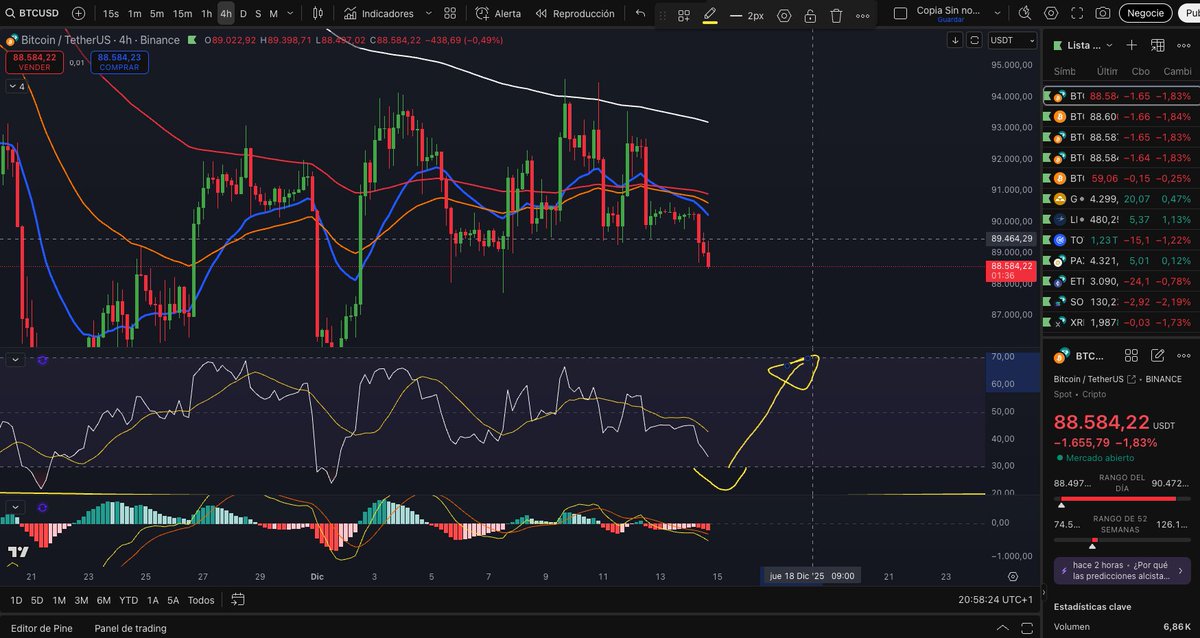Screen dimensions: 1200x638
Task: Open the Panel de trading tab
Action: tap(130, 628)
